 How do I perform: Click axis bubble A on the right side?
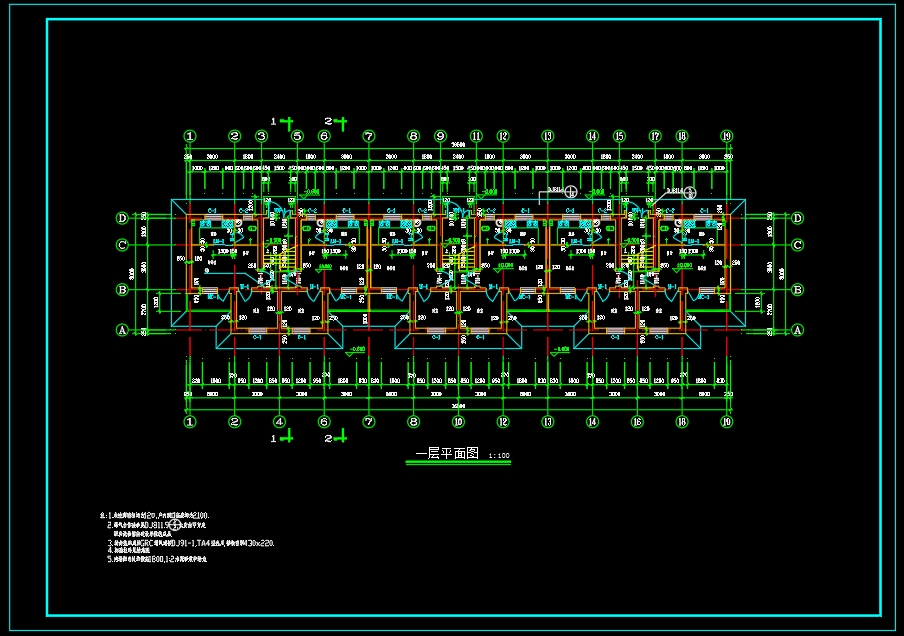pos(798,330)
